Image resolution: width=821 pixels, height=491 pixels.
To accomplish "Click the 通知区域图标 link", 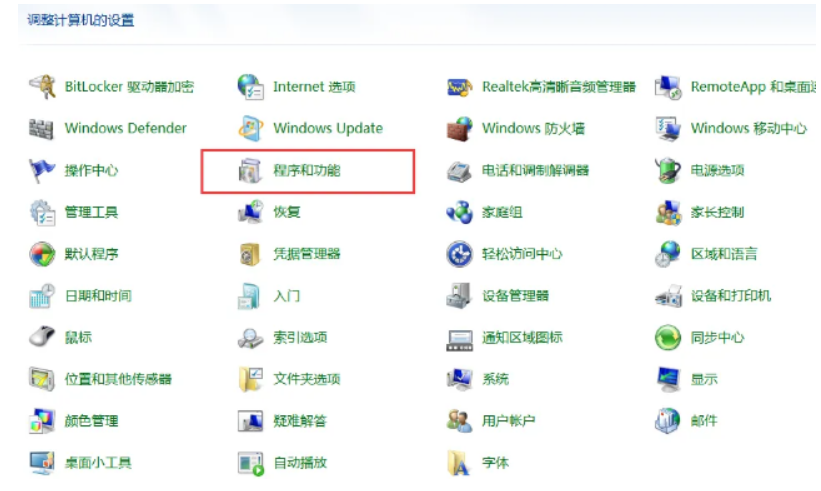I will coord(522,338).
